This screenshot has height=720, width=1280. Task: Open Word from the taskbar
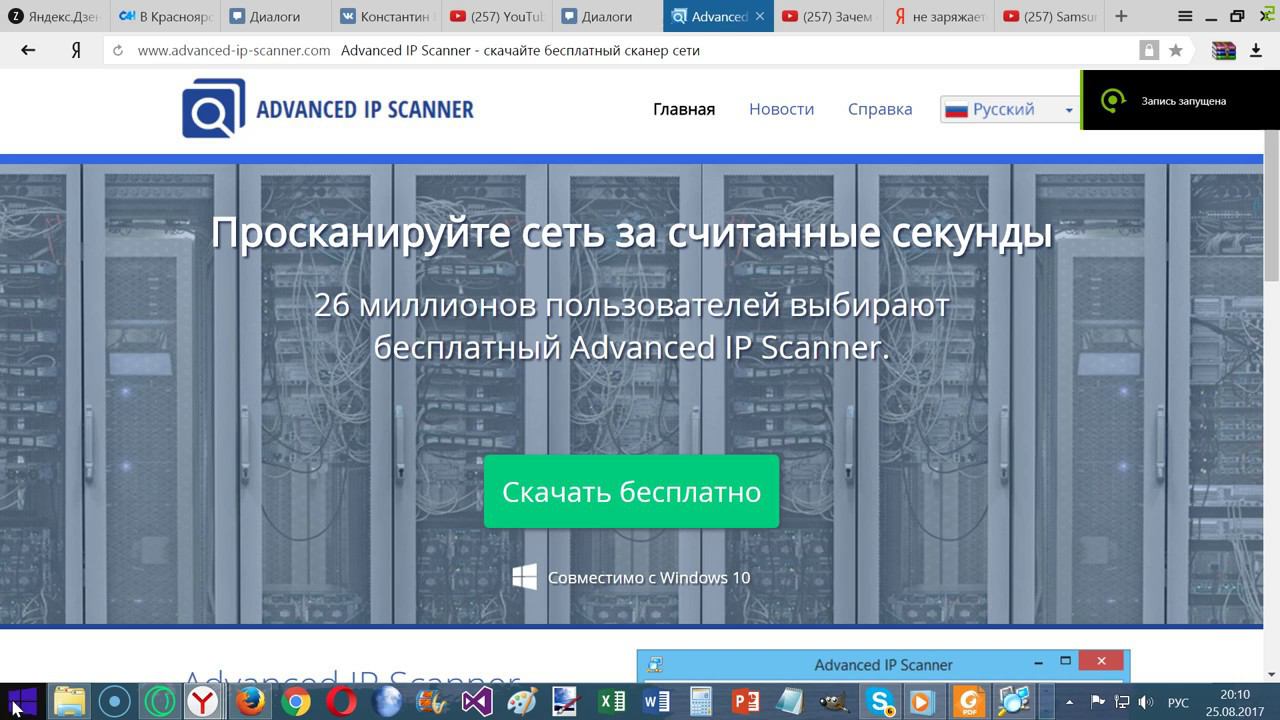coord(657,701)
